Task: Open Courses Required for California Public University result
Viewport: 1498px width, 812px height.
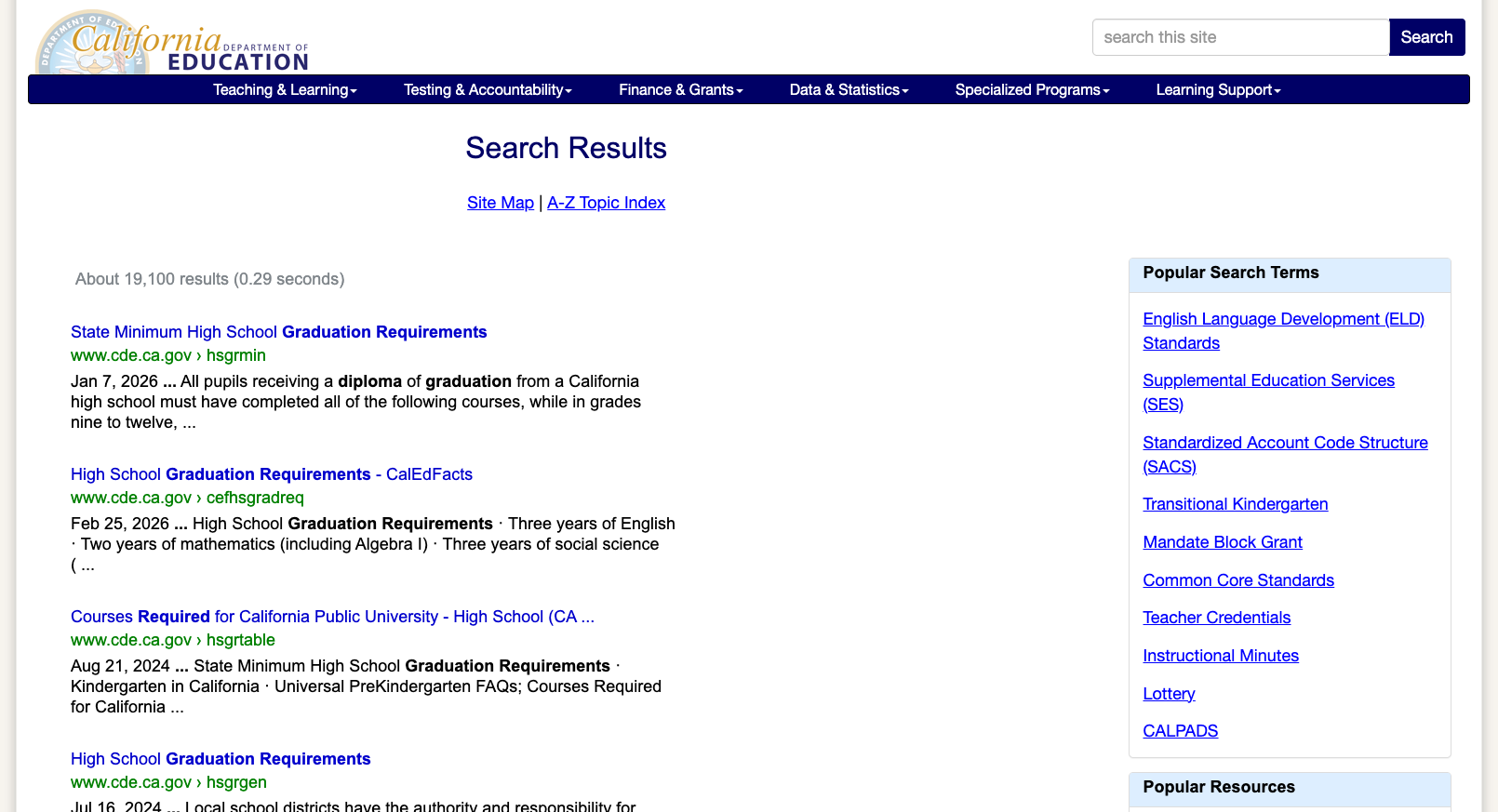Action: tap(332, 617)
